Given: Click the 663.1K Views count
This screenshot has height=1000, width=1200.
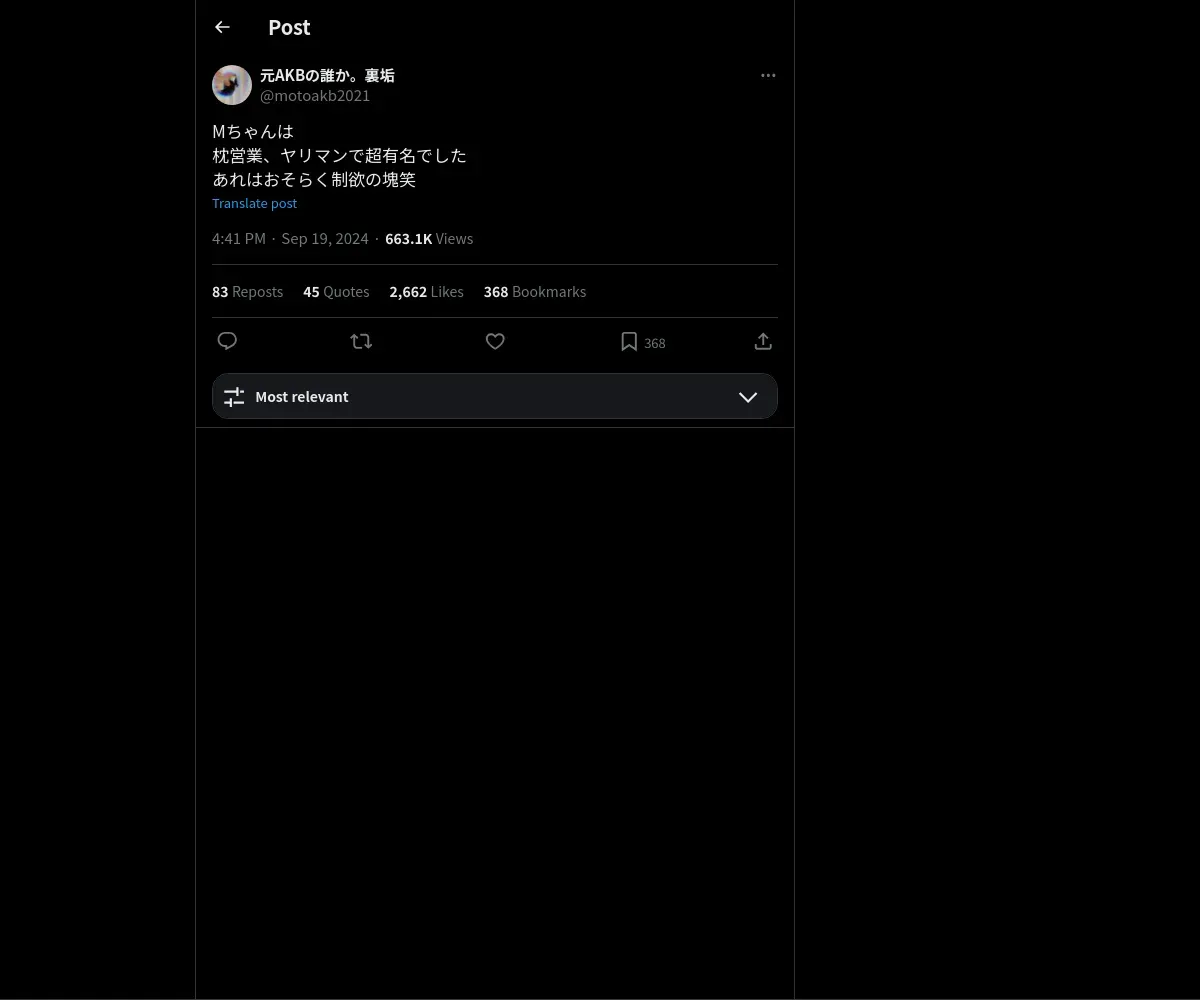Looking at the screenshot, I should [429, 239].
